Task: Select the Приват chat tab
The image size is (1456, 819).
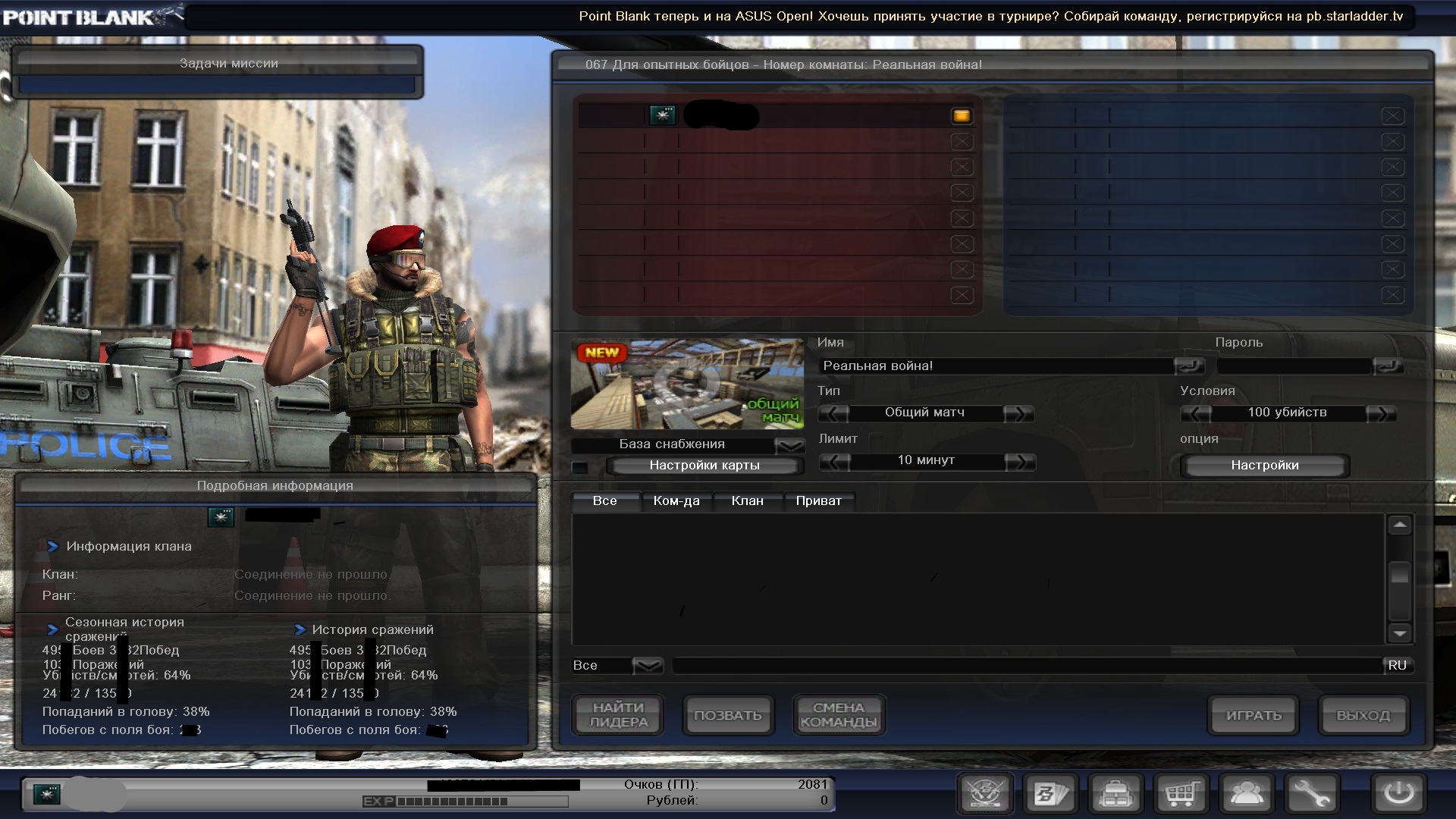Action: click(x=818, y=500)
